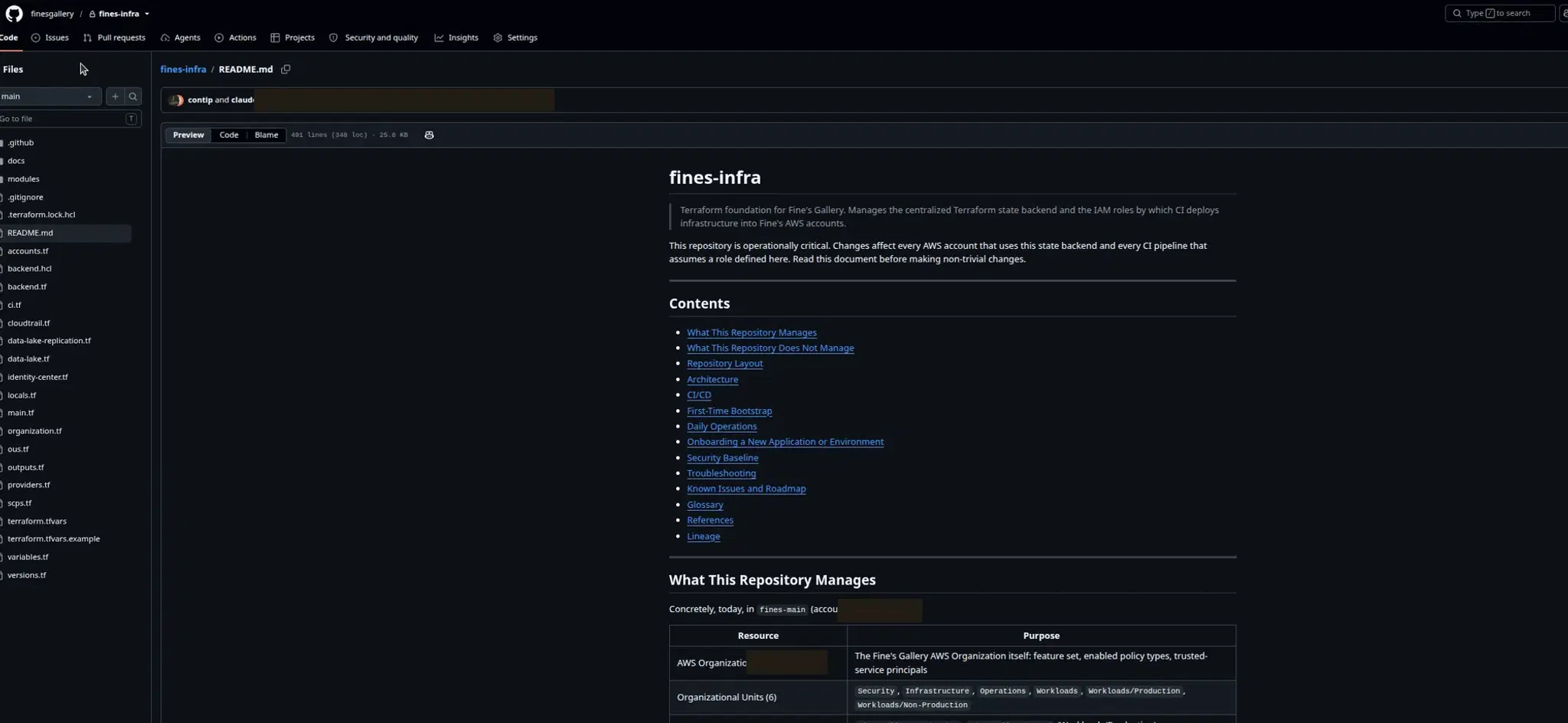
Task: Switch to Preview view of README
Action: tap(188, 135)
